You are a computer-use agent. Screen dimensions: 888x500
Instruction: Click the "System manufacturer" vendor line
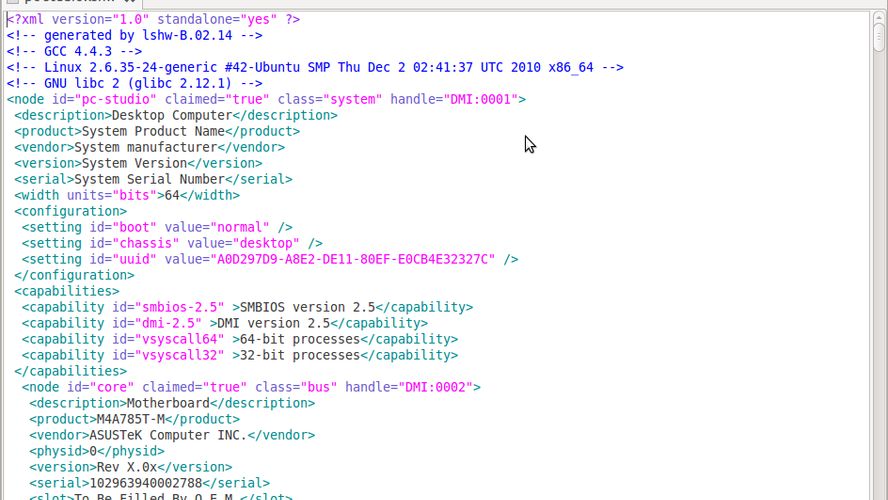150,147
